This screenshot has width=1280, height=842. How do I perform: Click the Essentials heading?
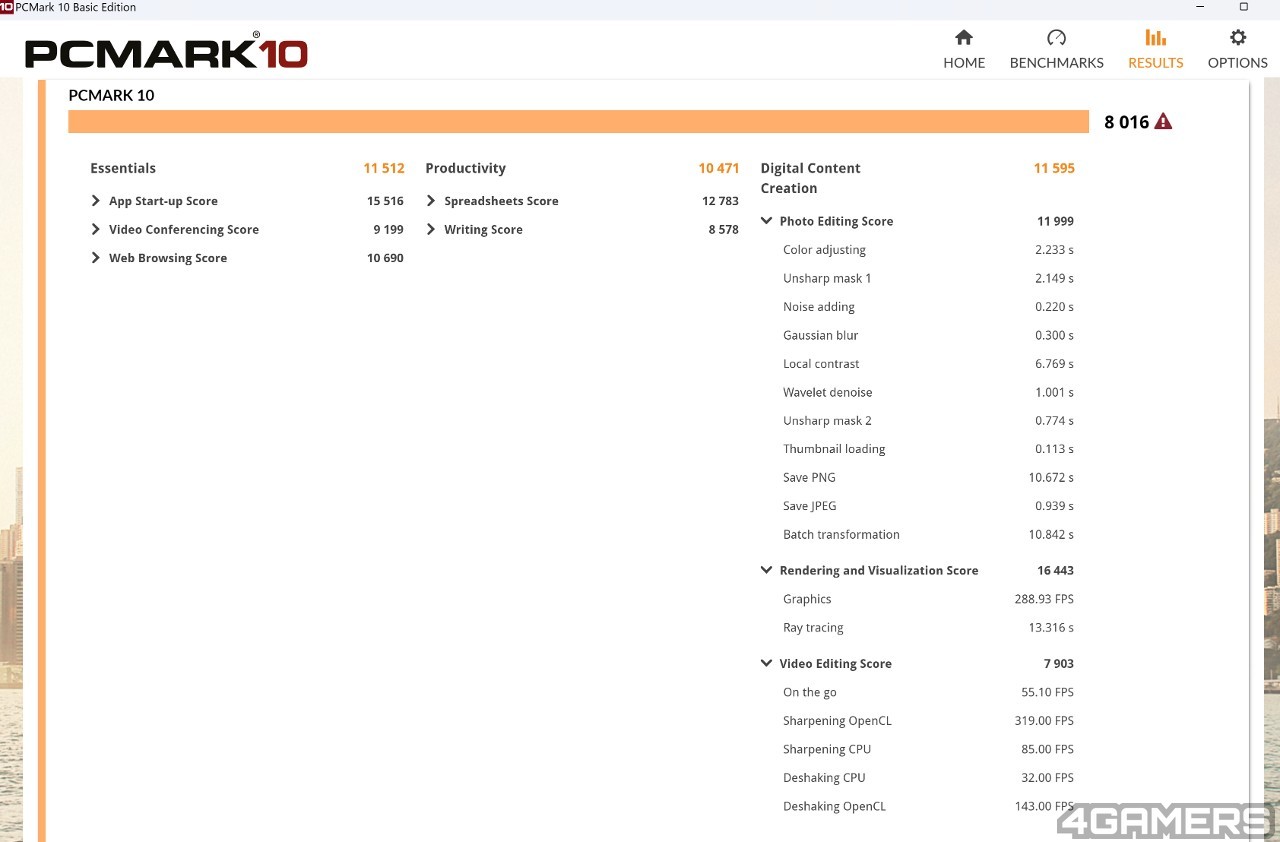coord(123,168)
